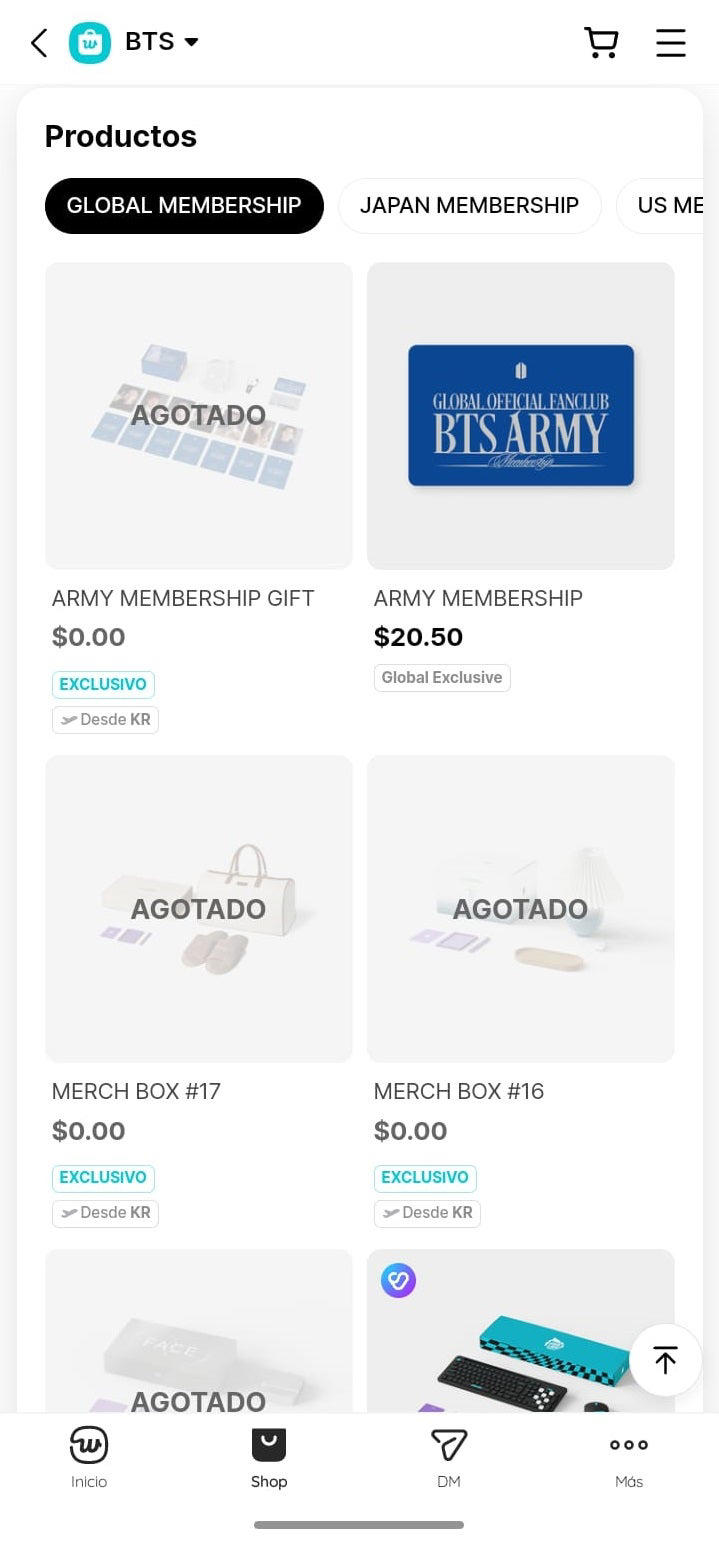Switch to JAPAN MEMBERSHIP tab
Screen dimensions: 719x1547
click(x=469, y=205)
